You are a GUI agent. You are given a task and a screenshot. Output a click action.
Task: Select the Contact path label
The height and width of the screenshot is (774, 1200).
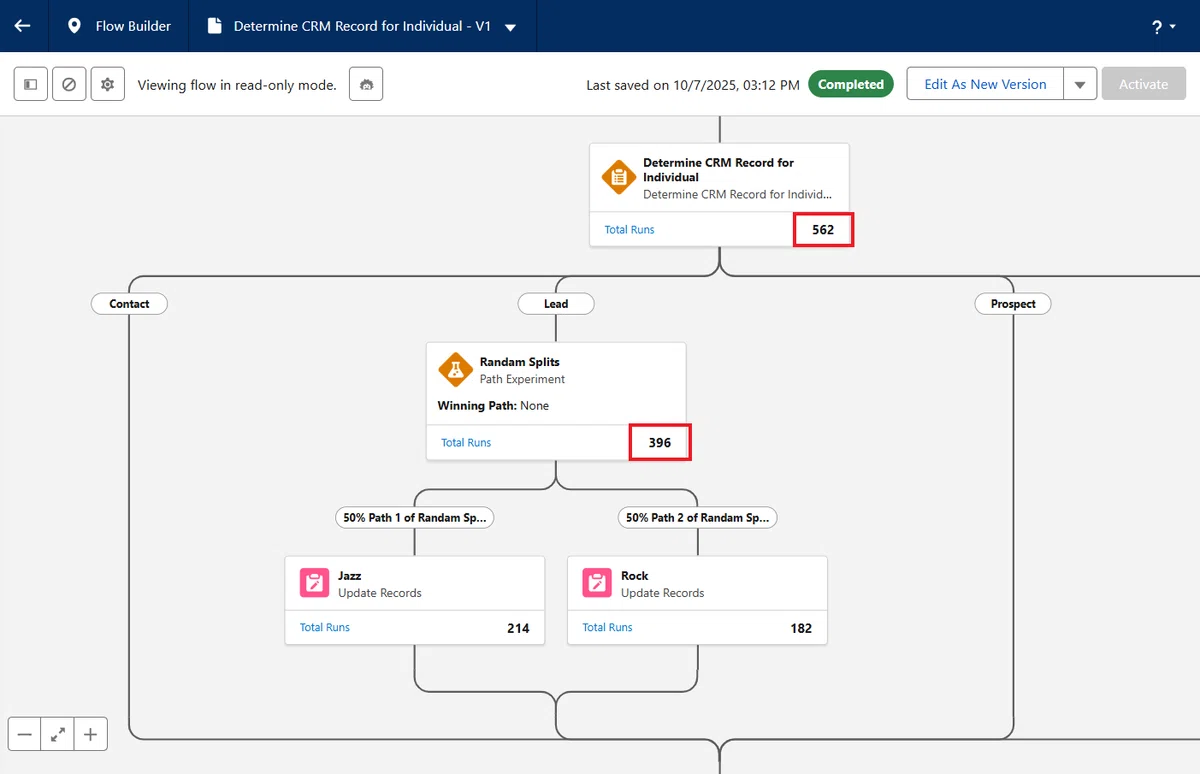tap(129, 304)
